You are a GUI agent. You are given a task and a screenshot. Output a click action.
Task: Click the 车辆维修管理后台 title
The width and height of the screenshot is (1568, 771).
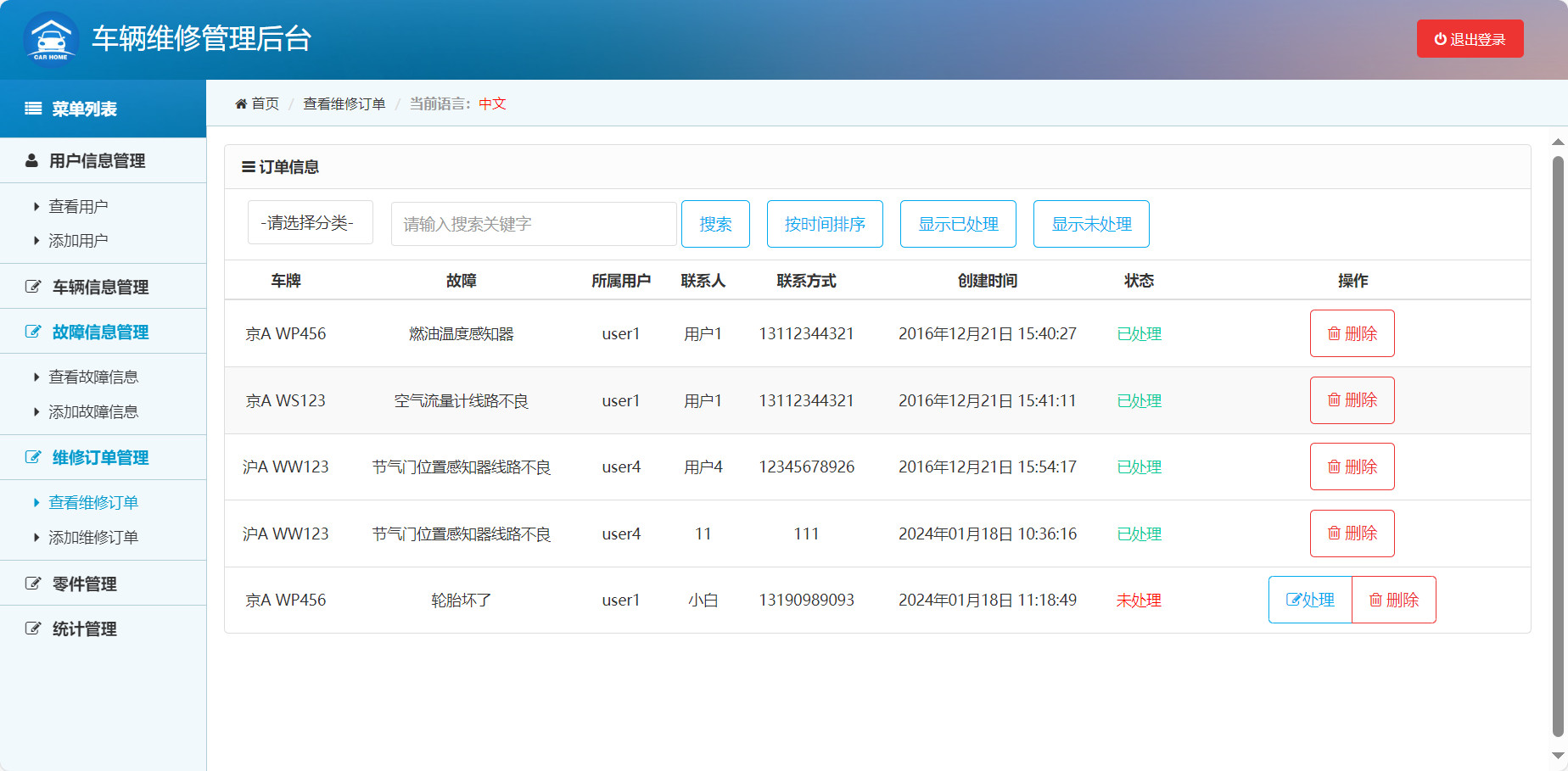click(x=202, y=39)
